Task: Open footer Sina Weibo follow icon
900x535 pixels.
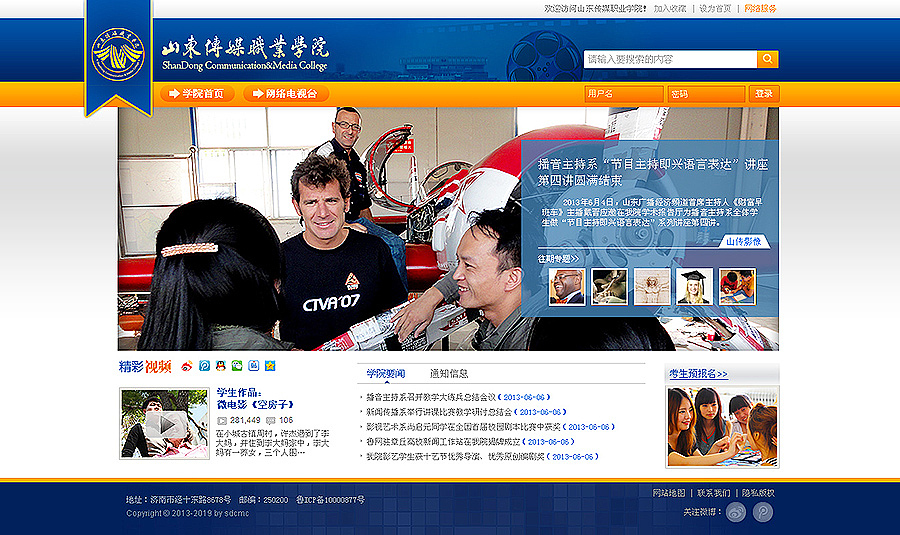Action: coord(736,512)
